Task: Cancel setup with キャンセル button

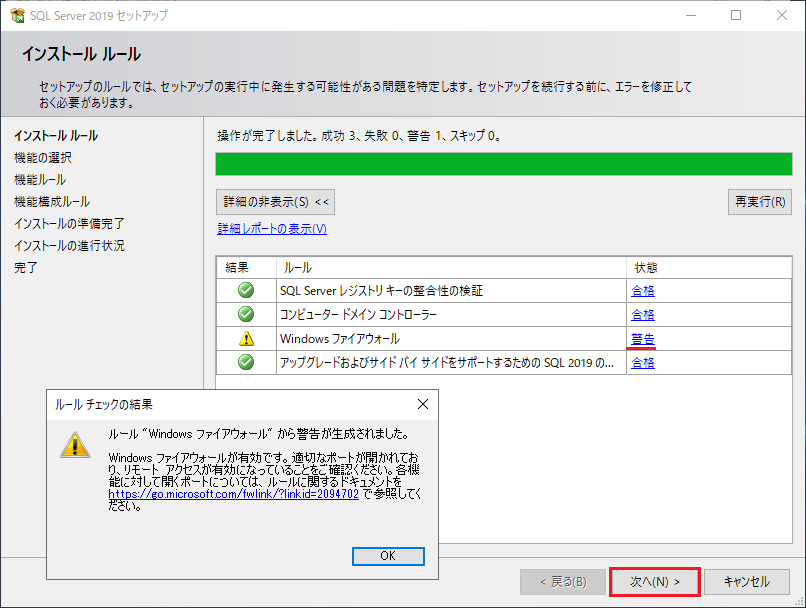Action: point(746,581)
